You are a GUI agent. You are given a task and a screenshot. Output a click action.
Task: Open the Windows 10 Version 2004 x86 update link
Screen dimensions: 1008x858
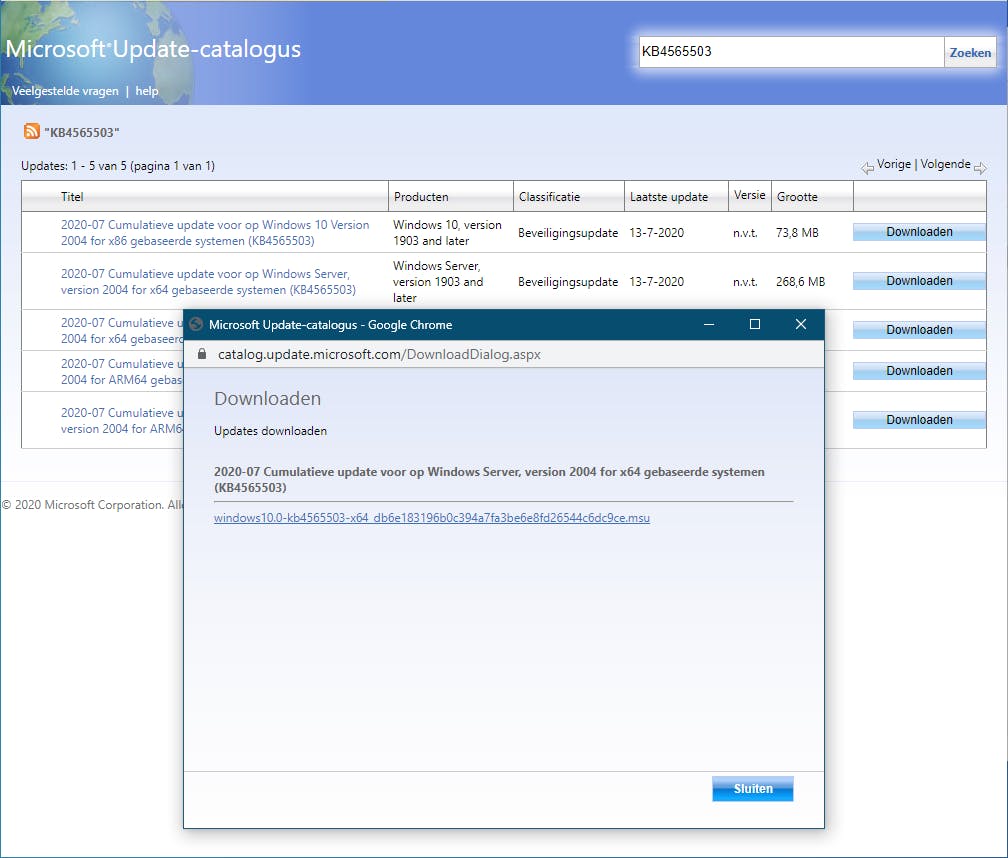point(215,233)
